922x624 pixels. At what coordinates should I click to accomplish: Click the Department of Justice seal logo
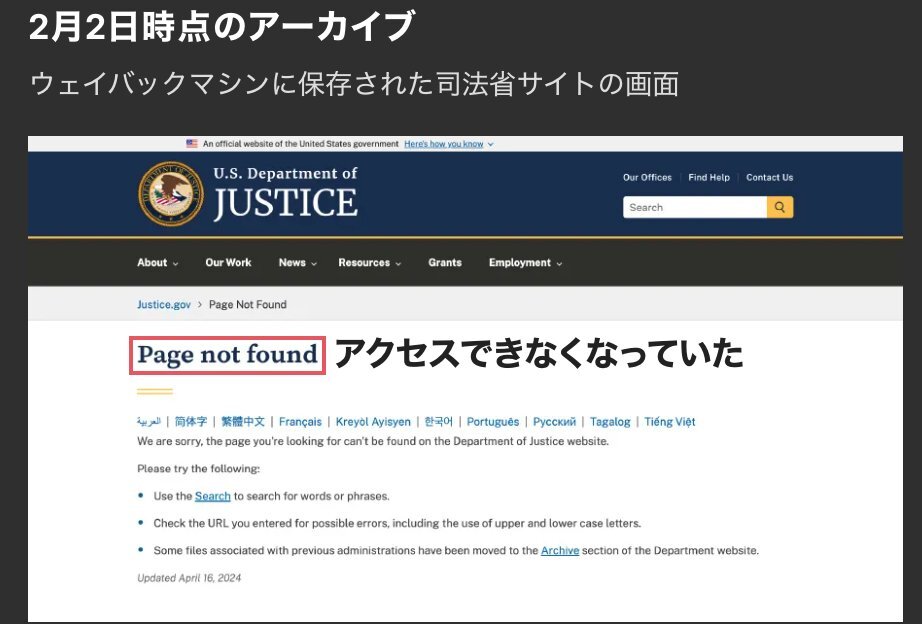pyautogui.click(x=171, y=193)
